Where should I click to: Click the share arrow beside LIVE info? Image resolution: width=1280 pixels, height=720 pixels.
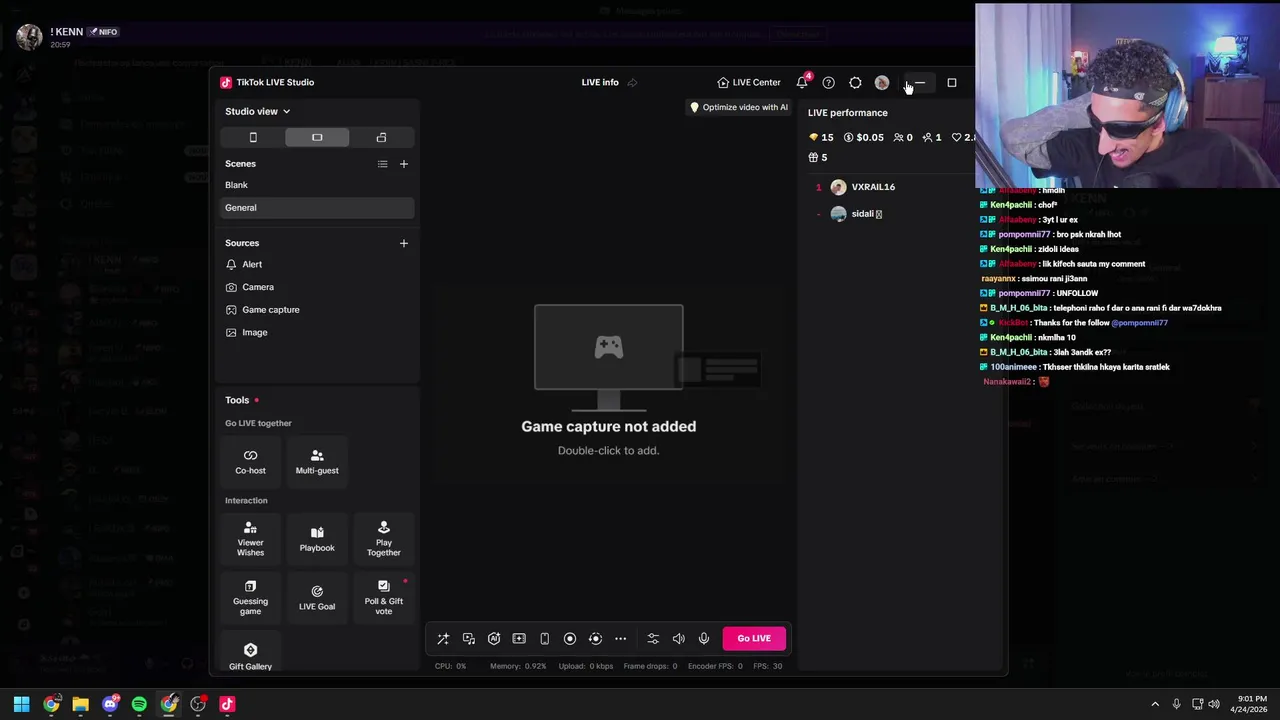(x=632, y=82)
